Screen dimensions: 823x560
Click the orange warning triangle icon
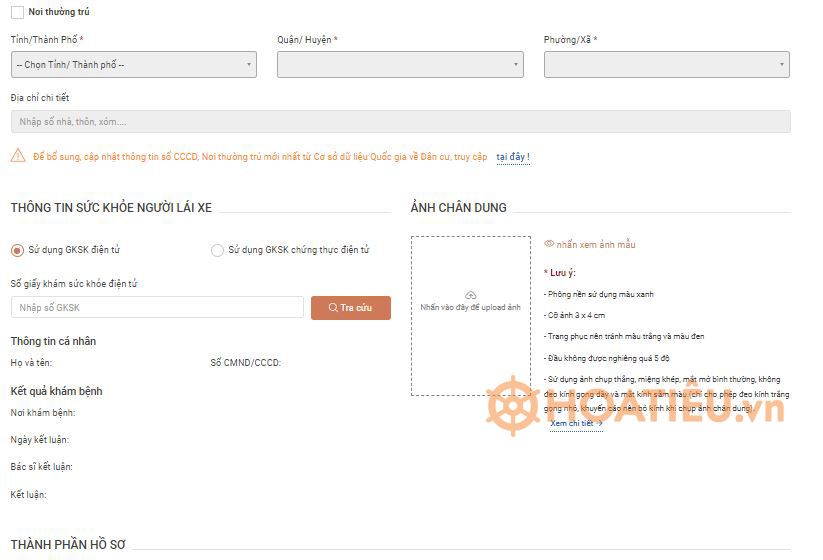click(18, 156)
